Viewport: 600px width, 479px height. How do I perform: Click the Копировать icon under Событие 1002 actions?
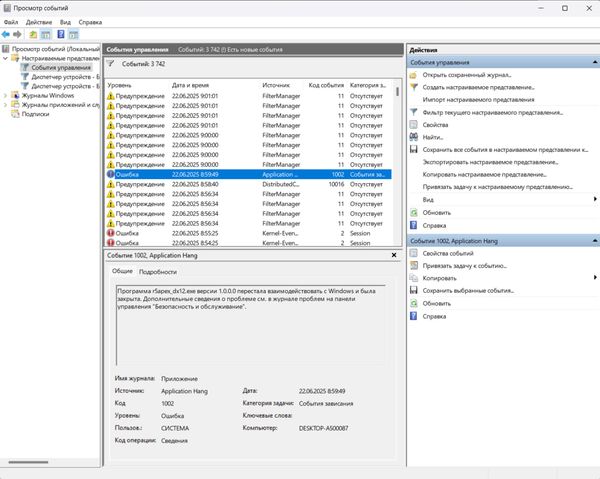click(413, 278)
